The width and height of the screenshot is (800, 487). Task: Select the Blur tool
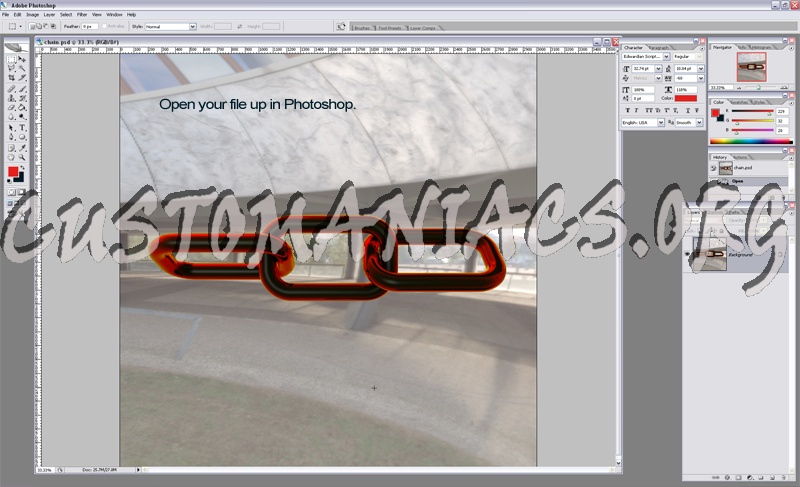pyautogui.click(x=11, y=117)
